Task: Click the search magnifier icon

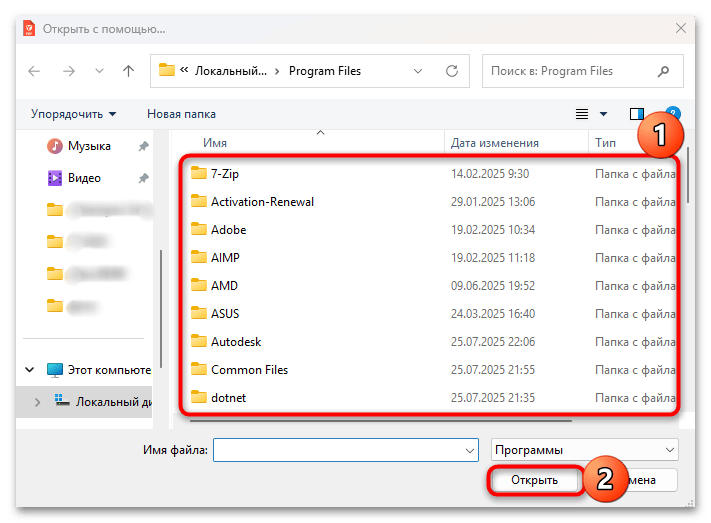Action: 663,71
